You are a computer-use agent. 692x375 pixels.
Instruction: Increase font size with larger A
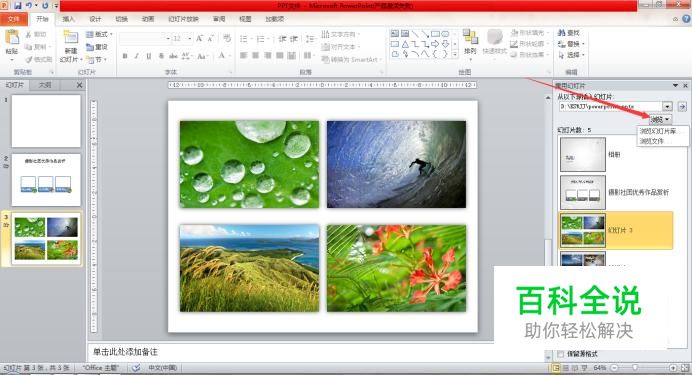point(199,38)
